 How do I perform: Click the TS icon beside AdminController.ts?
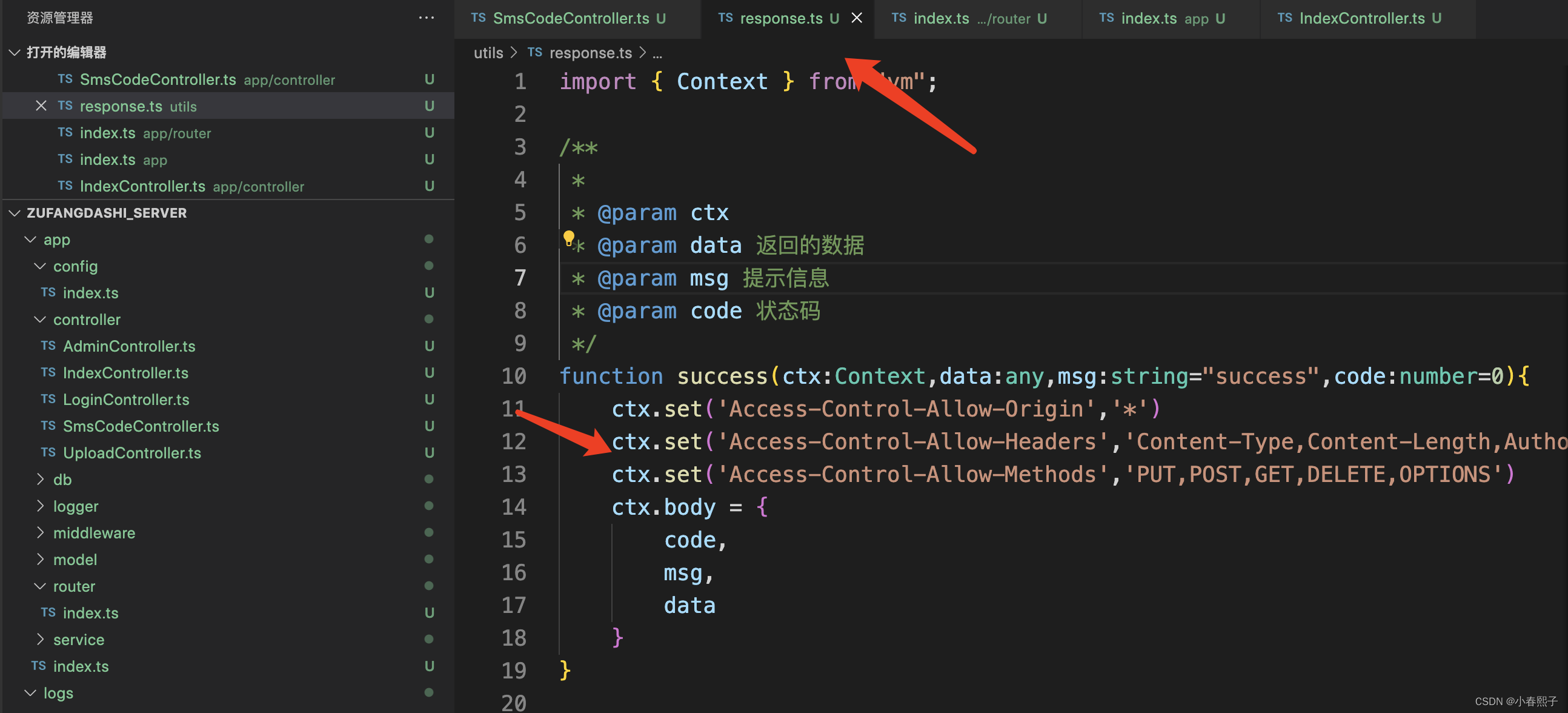click(x=48, y=345)
